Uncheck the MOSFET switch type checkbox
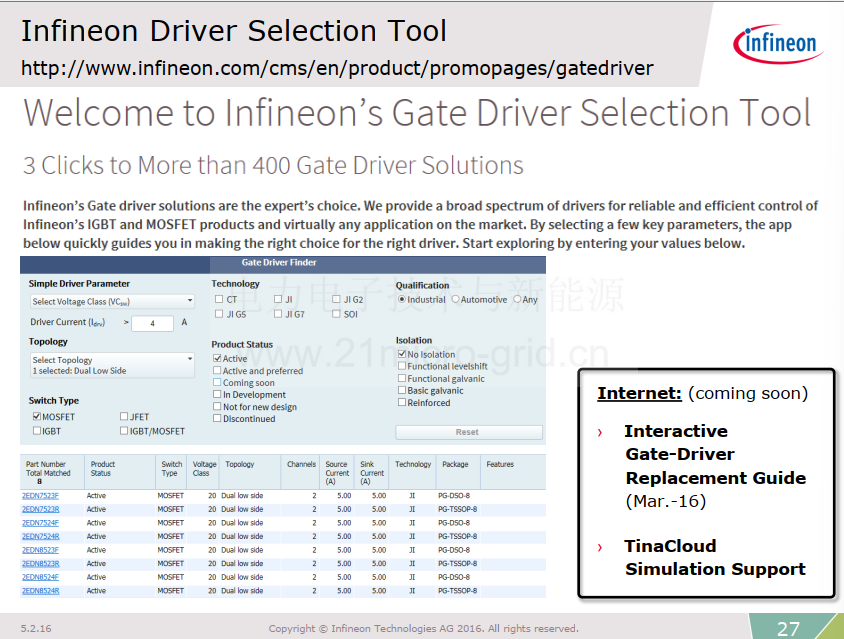The height and width of the screenshot is (639, 844). coord(37,416)
